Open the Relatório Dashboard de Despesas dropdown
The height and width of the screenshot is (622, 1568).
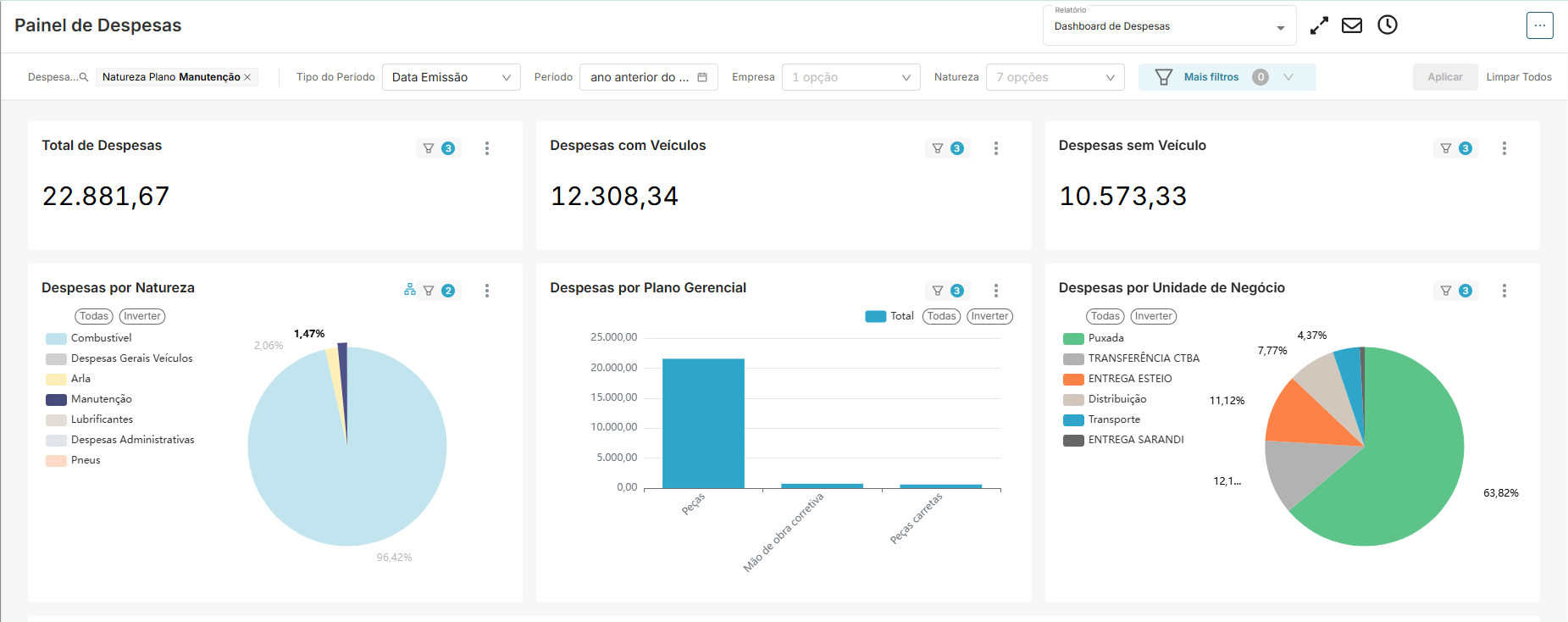click(1169, 25)
